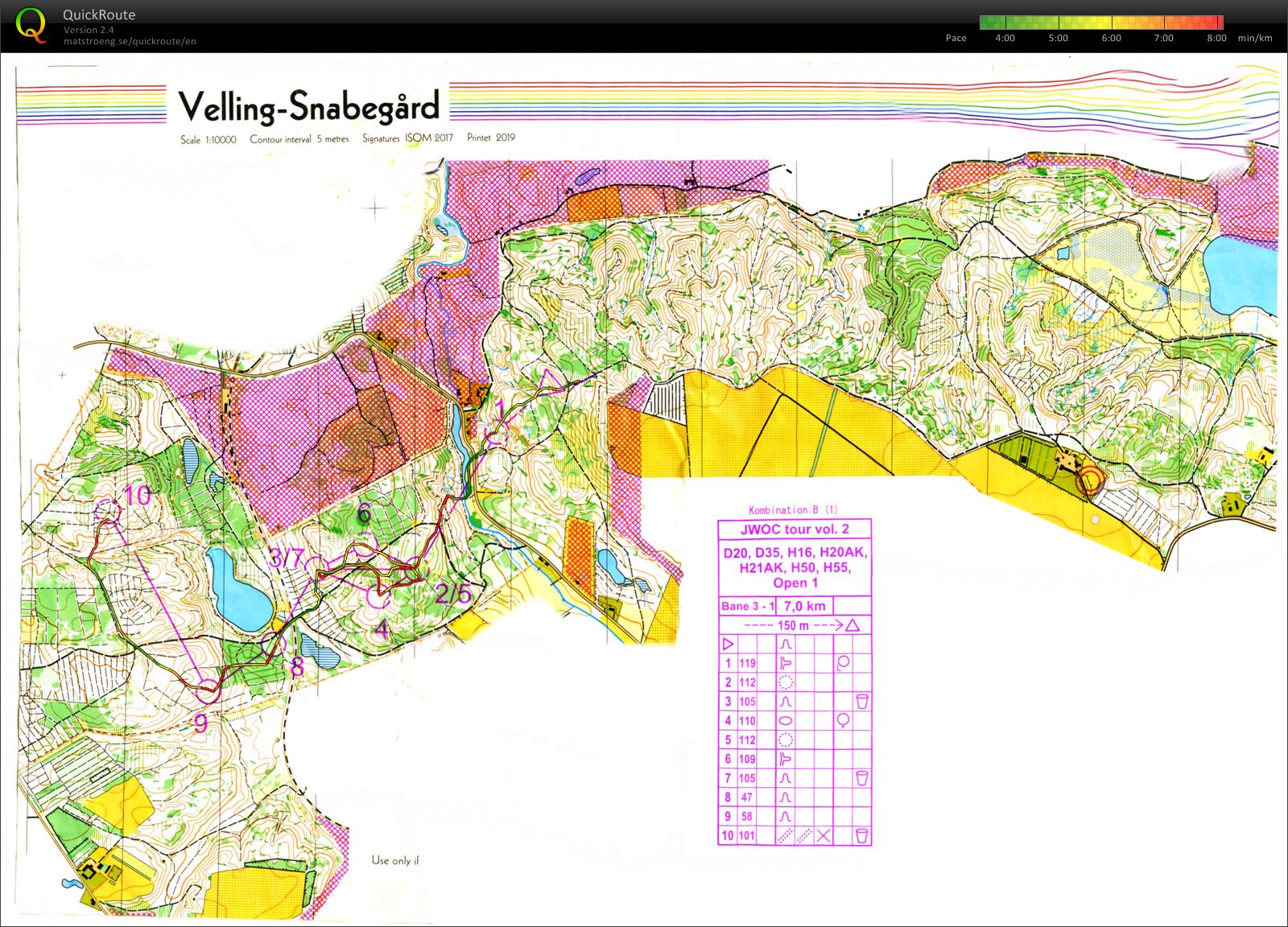Click control number 4 on the map
The height and width of the screenshot is (927, 1288).
pos(382,628)
